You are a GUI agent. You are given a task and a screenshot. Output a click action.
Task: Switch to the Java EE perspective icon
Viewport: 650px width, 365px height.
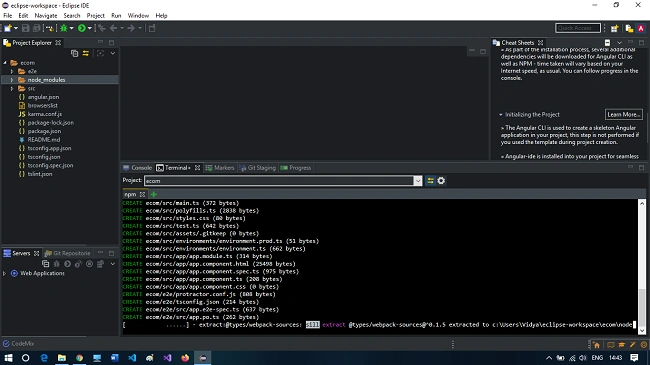point(629,28)
